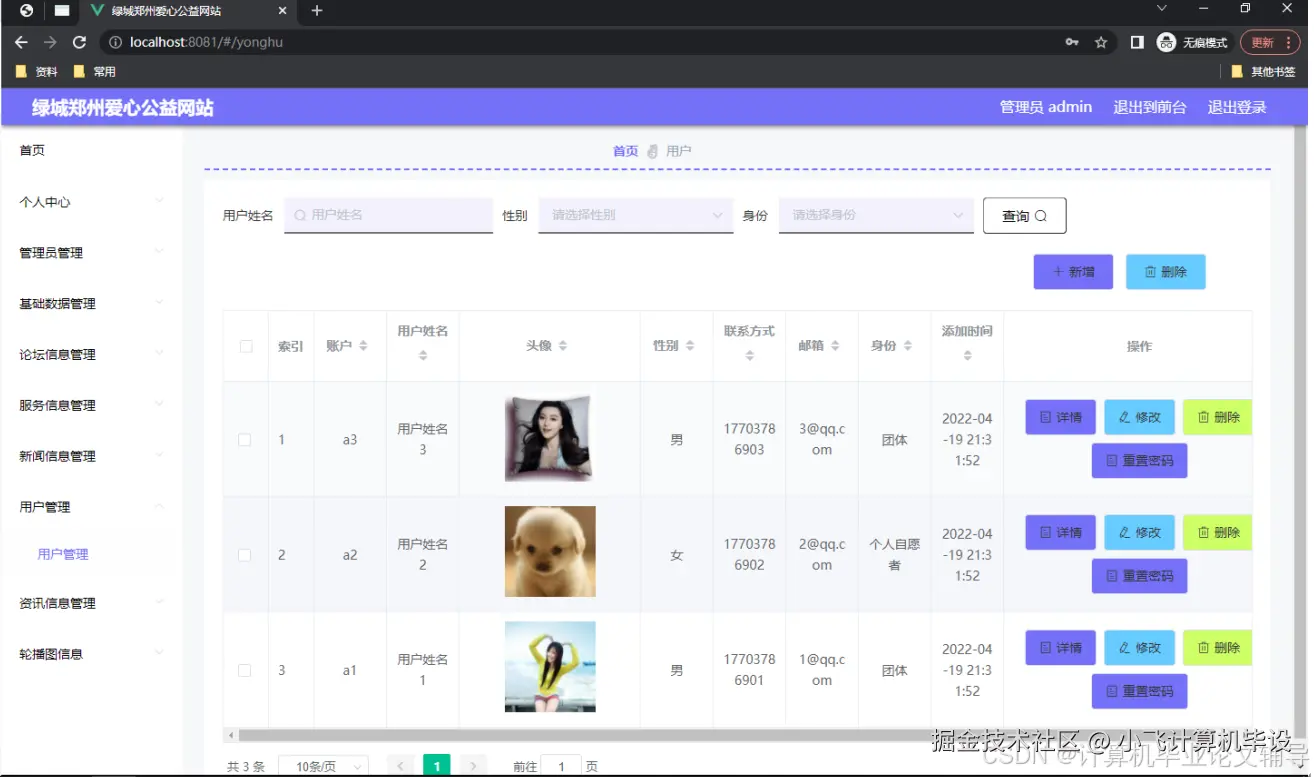Expand 论坛信息管理 sidebar menu
1314x777 pixels.
pyautogui.click(x=91, y=355)
